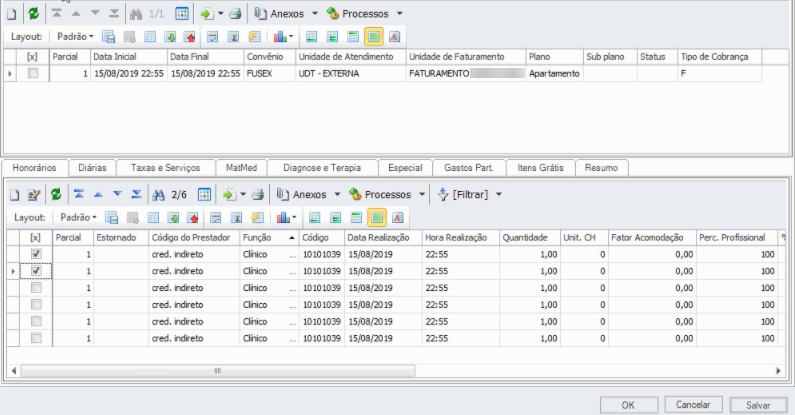This screenshot has width=795, height=415.
Task: Click the left arrow of the lower grid scrollbar
Action: (14, 371)
